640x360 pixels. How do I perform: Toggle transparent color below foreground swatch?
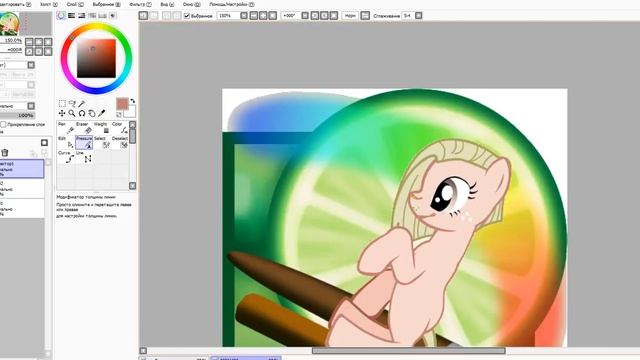tap(119, 115)
